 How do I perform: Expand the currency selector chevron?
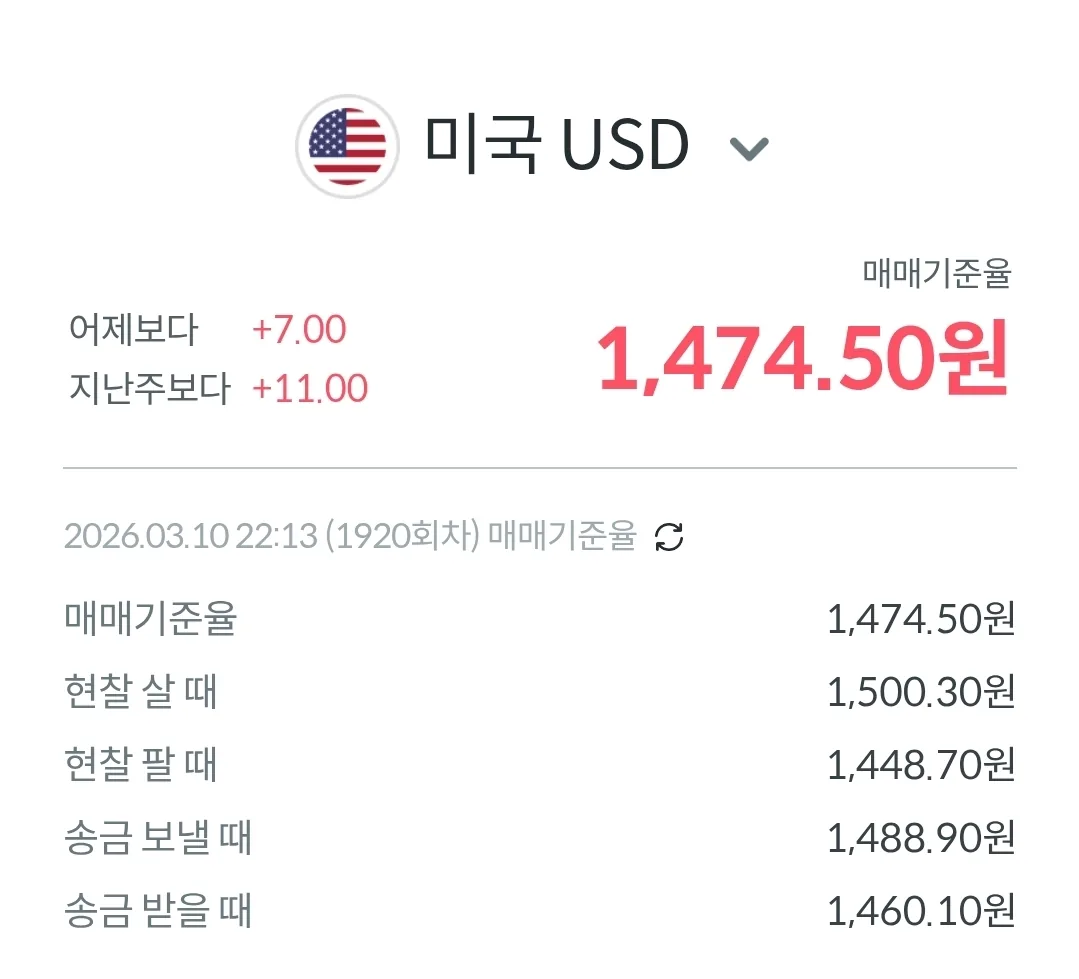point(749,148)
